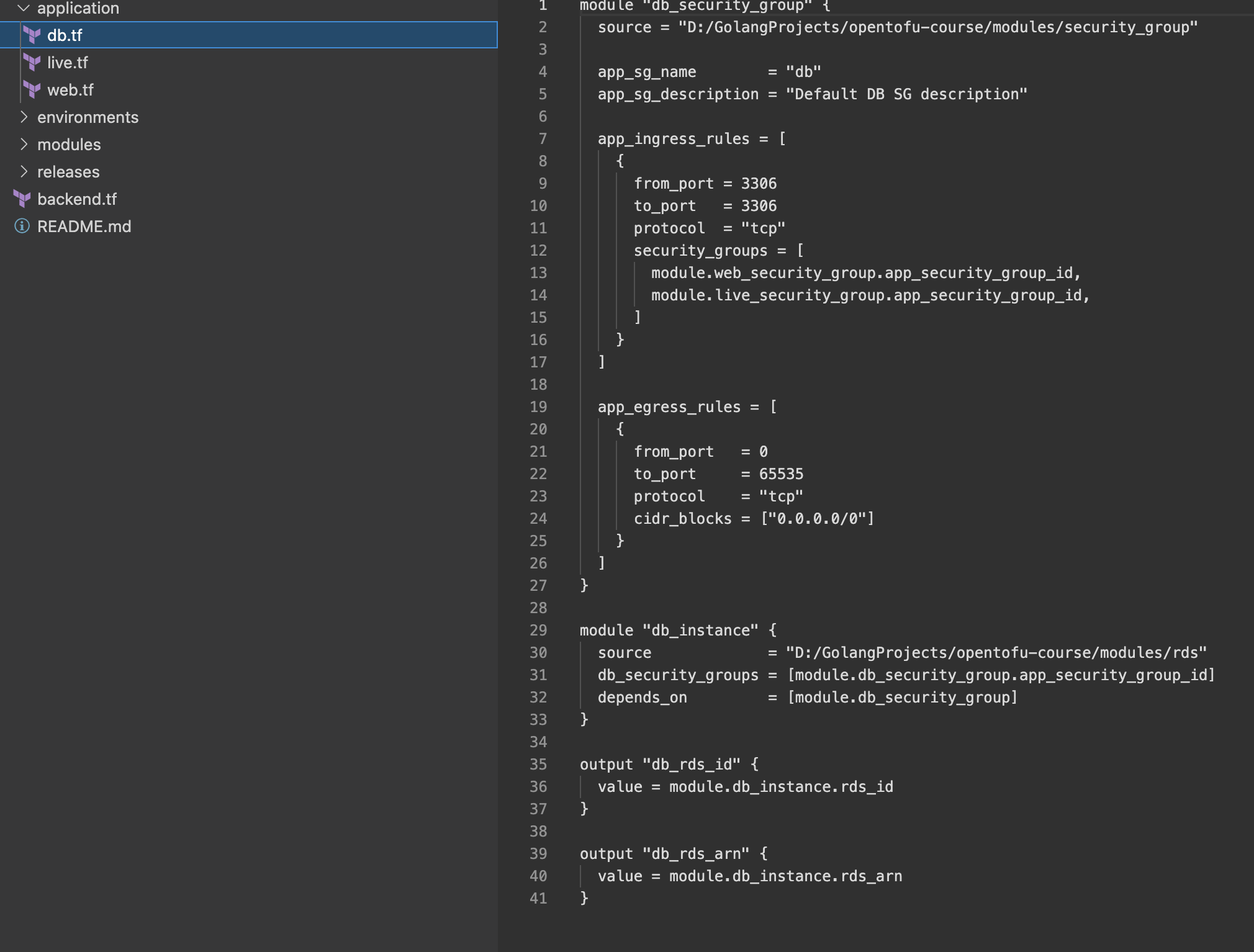The width and height of the screenshot is (1254, 952).
Task: Click the Terraform icon beside live.tf
Action: [x=32, y=63]
